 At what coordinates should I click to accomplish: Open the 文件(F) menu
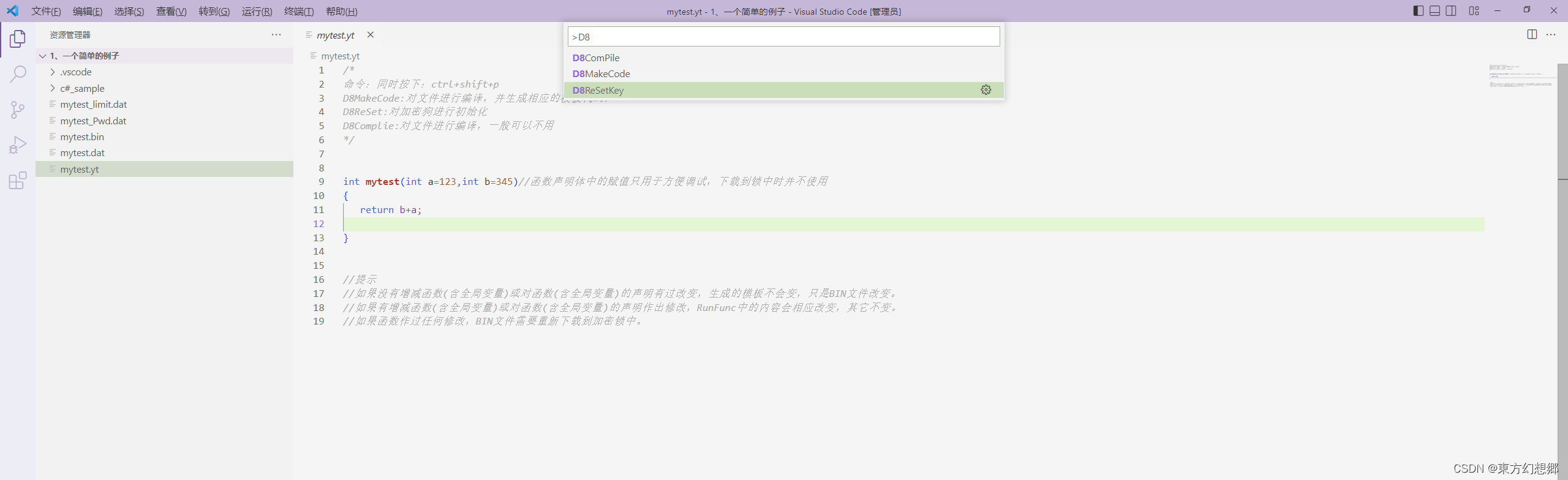pyautogui.click(x=46, y=12)
